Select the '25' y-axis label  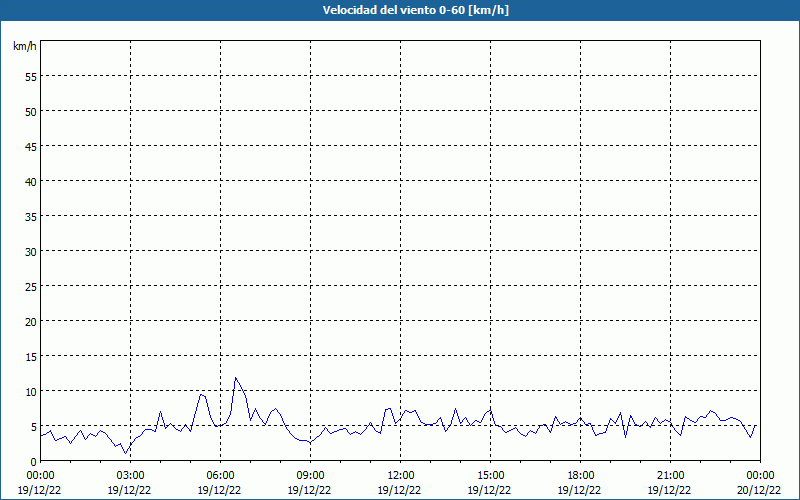tap(31, 287)
